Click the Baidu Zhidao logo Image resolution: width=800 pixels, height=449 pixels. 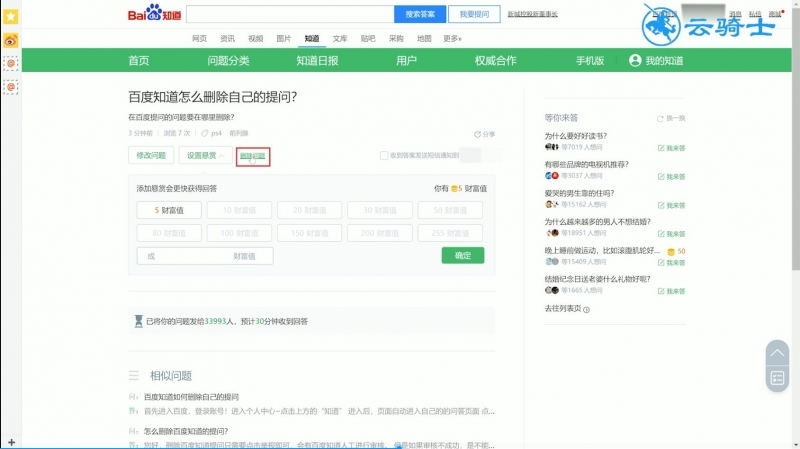tap(154, 13)
